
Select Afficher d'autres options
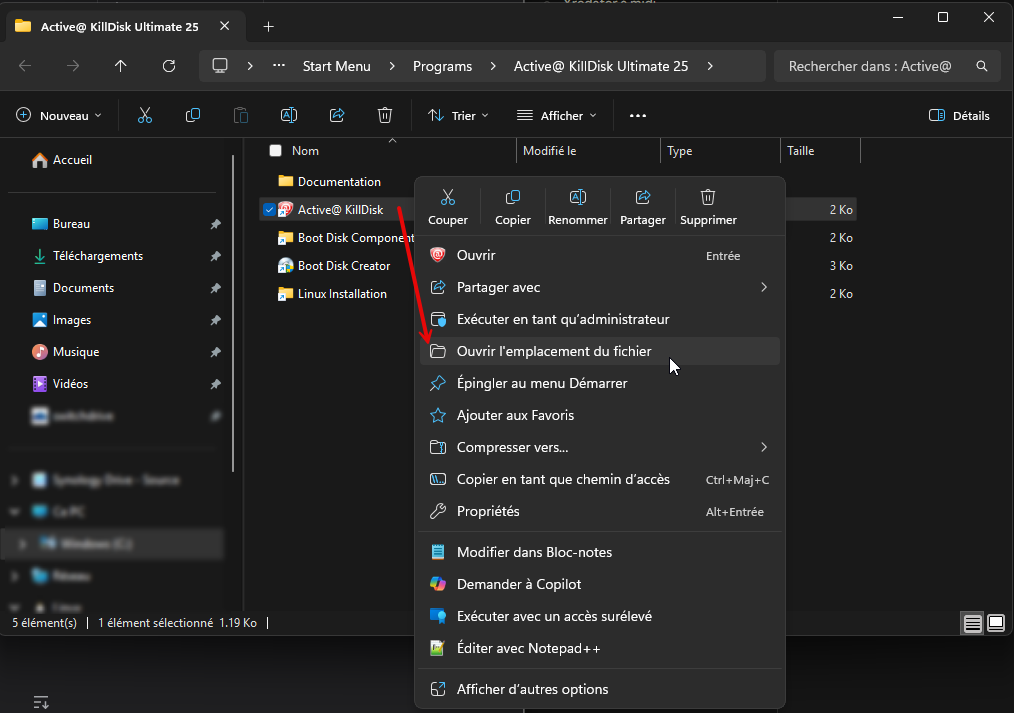(x=599, y=689)
